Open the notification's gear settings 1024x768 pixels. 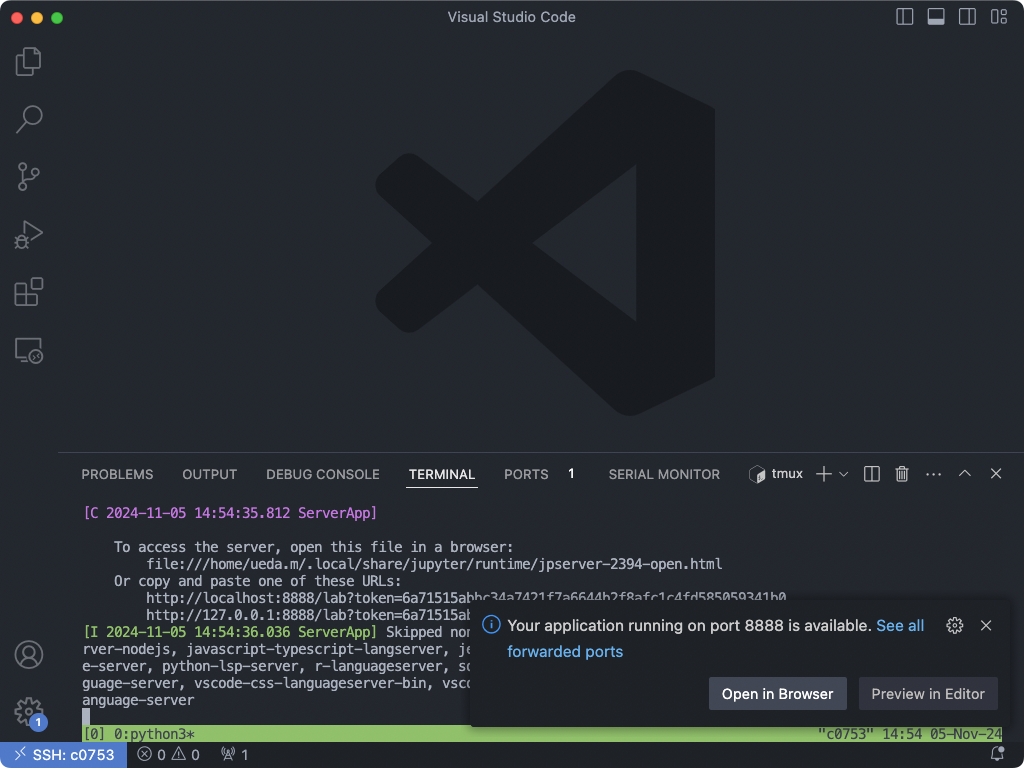point(955,626)
